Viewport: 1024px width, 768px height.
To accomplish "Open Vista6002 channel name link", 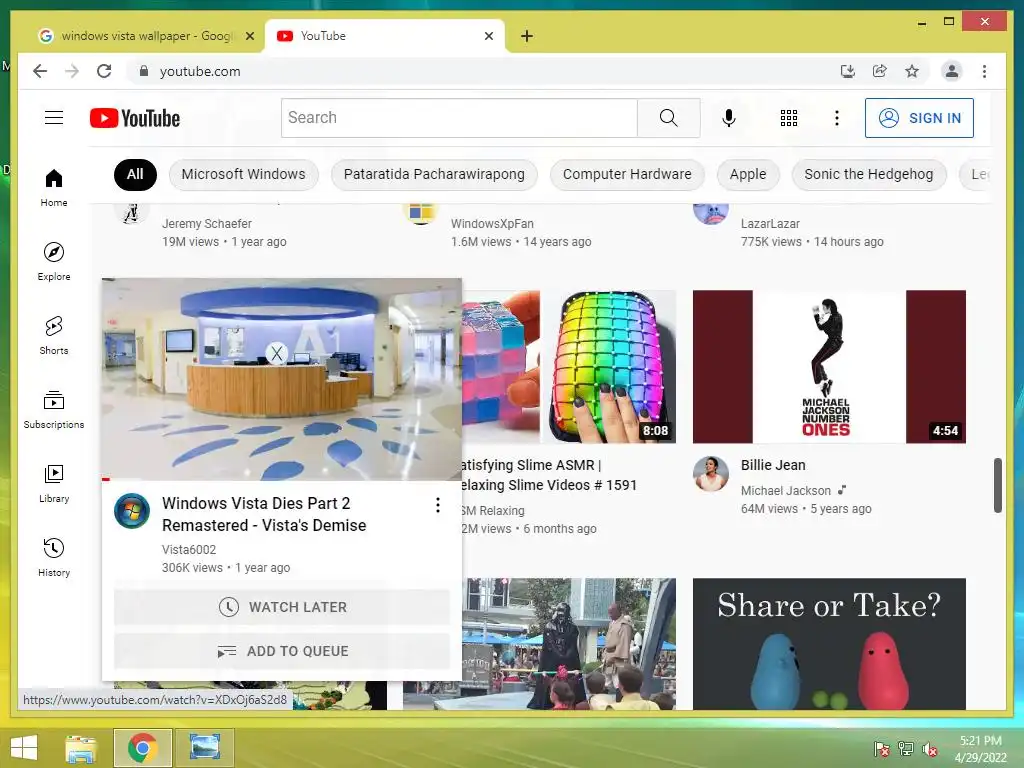I will (189, 550).
